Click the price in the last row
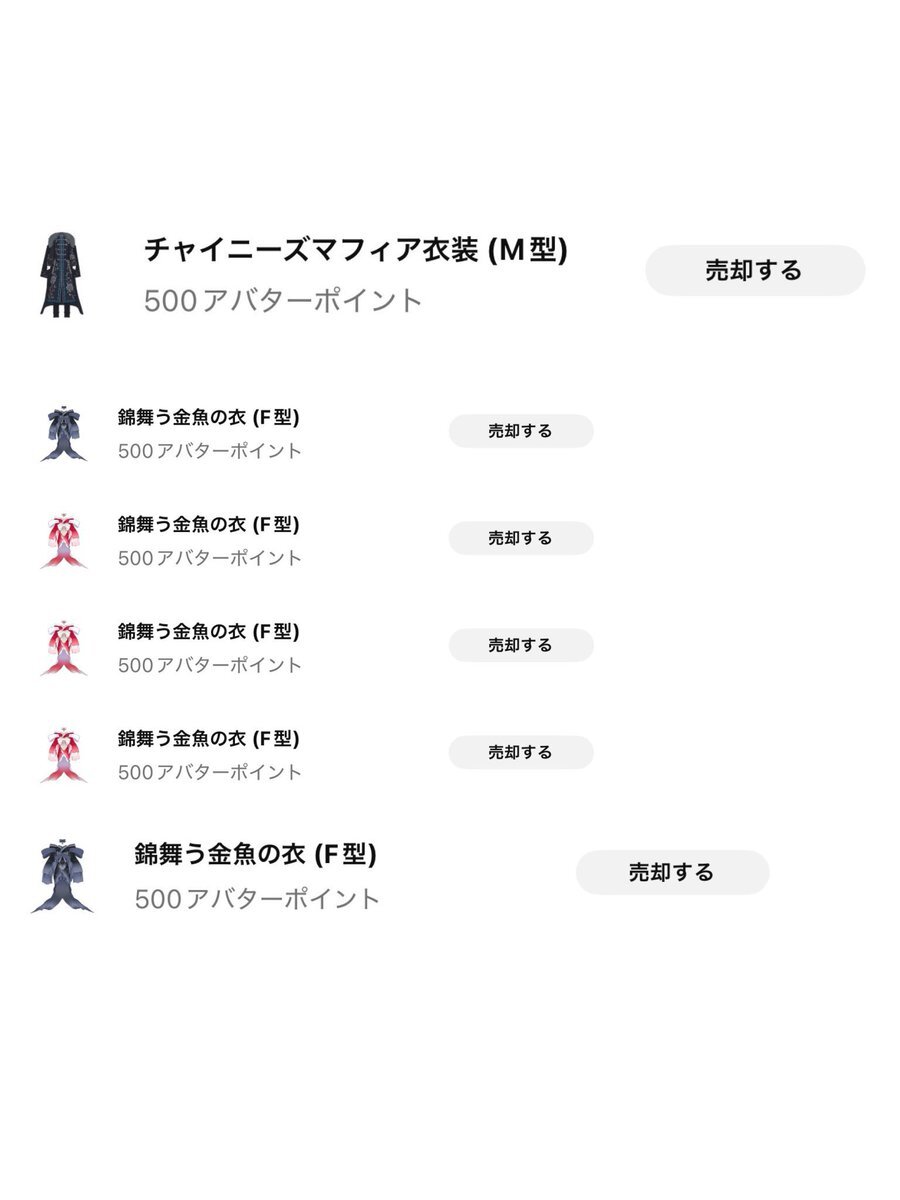 click(258, 899)
